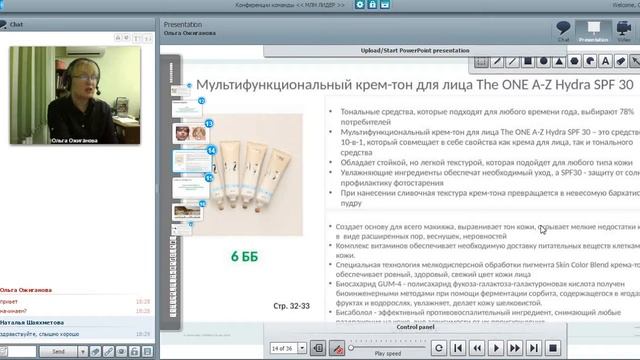The height and width of the screenshot is (360, 640).
Task: Open conference settings gear icon
Action: tap(360, 4)
